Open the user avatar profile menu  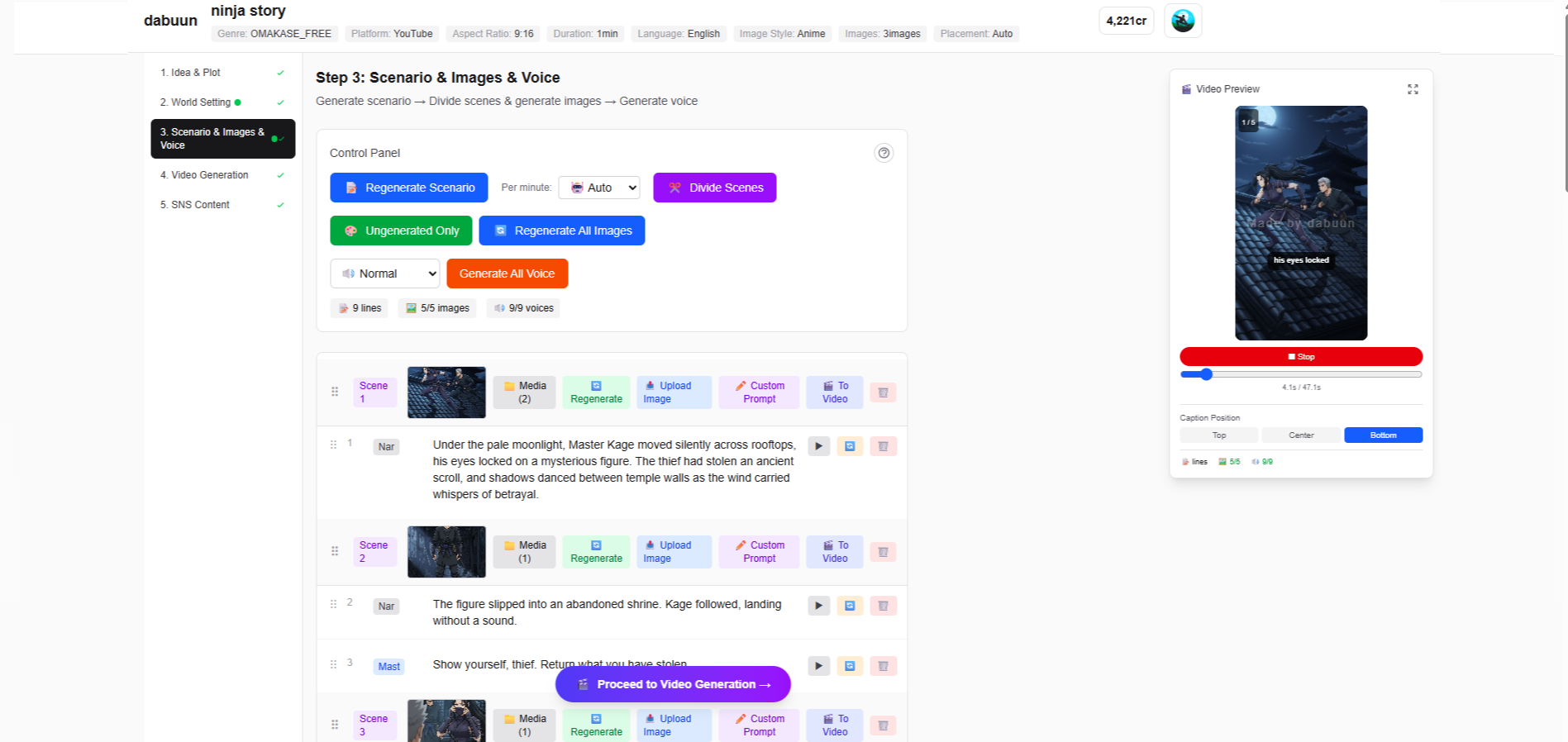(1183, 21)
